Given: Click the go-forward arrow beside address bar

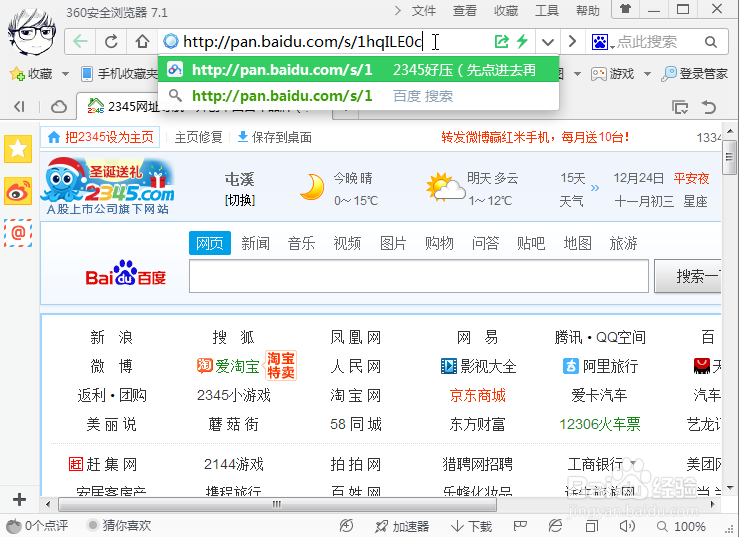Looking at the screenshot, I should pyautogui.click(x=572, y=41).
